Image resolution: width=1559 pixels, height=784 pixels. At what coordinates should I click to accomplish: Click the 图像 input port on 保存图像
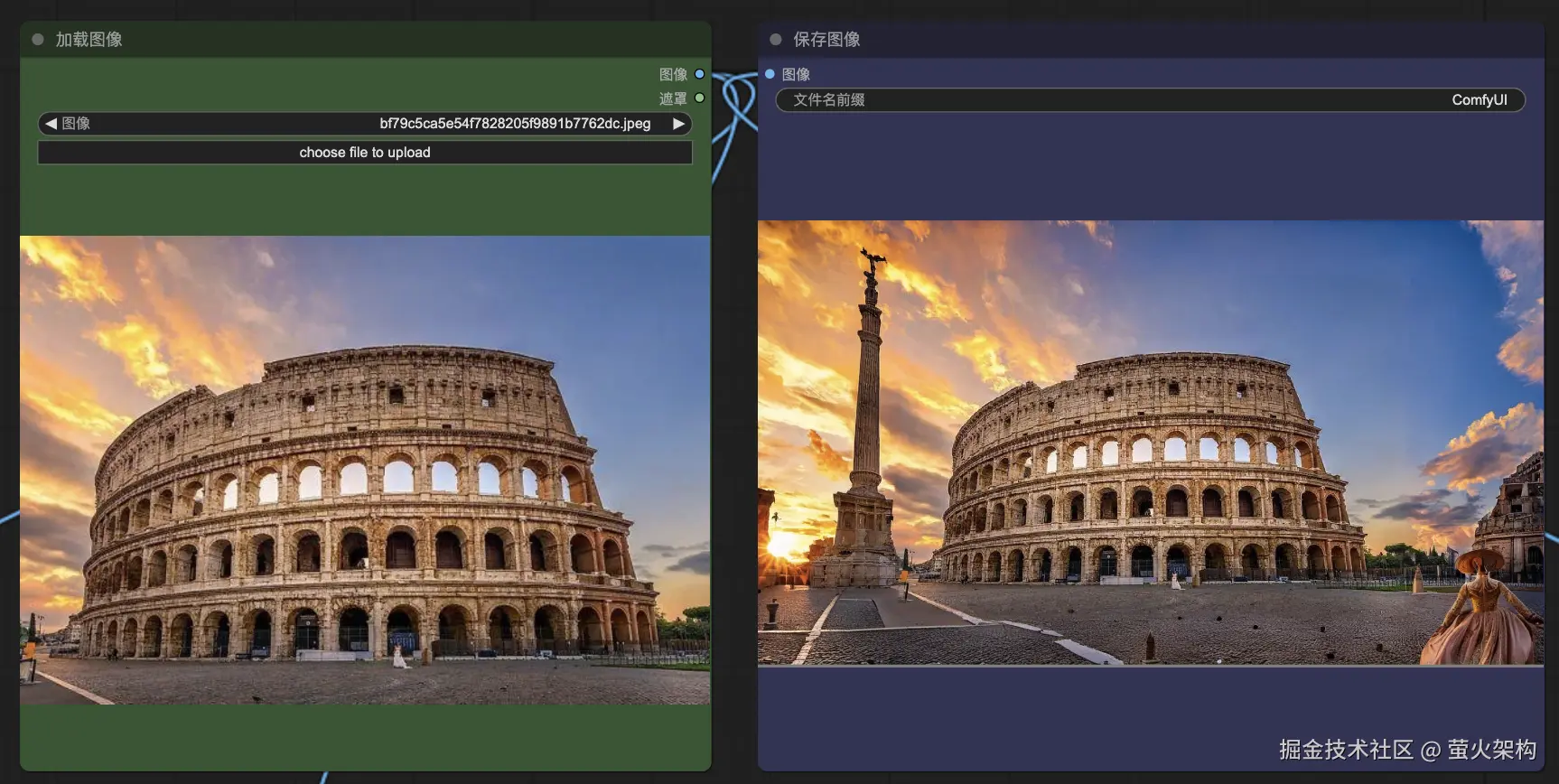click(x=770, y=74)
